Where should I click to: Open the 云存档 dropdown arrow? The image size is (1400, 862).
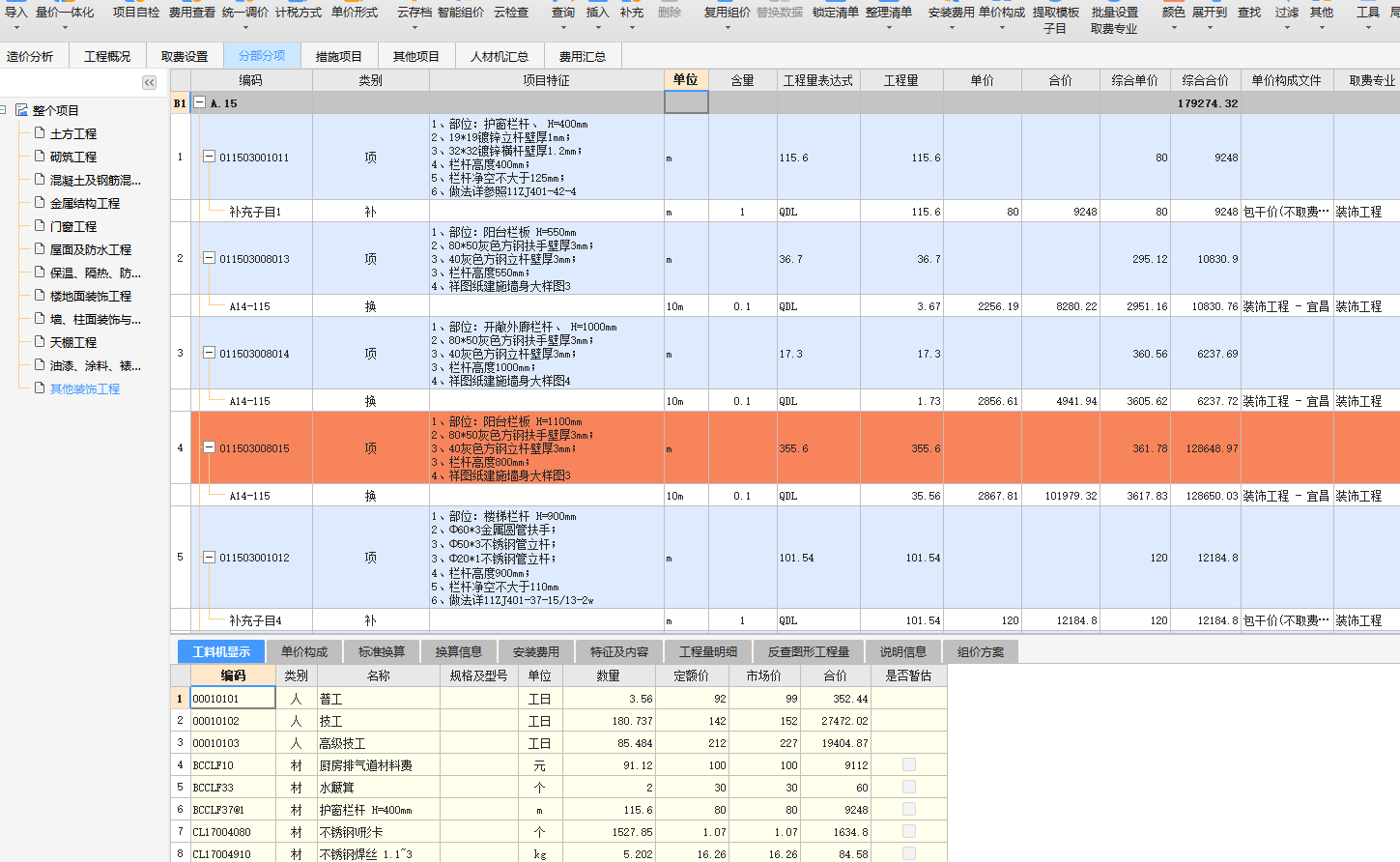click(414, 27)
